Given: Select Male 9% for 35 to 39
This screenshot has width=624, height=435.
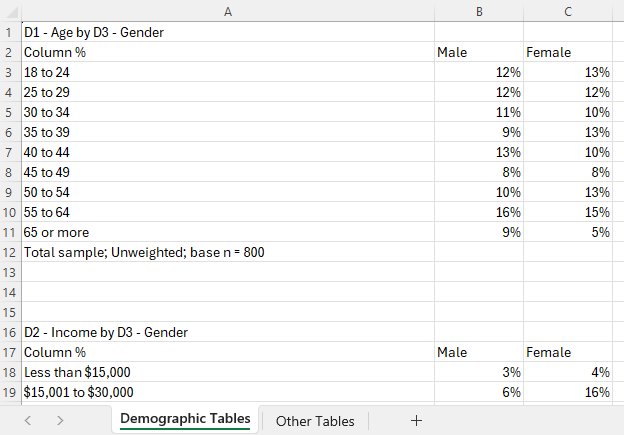Looking at the screenshot, I should 479,132.
